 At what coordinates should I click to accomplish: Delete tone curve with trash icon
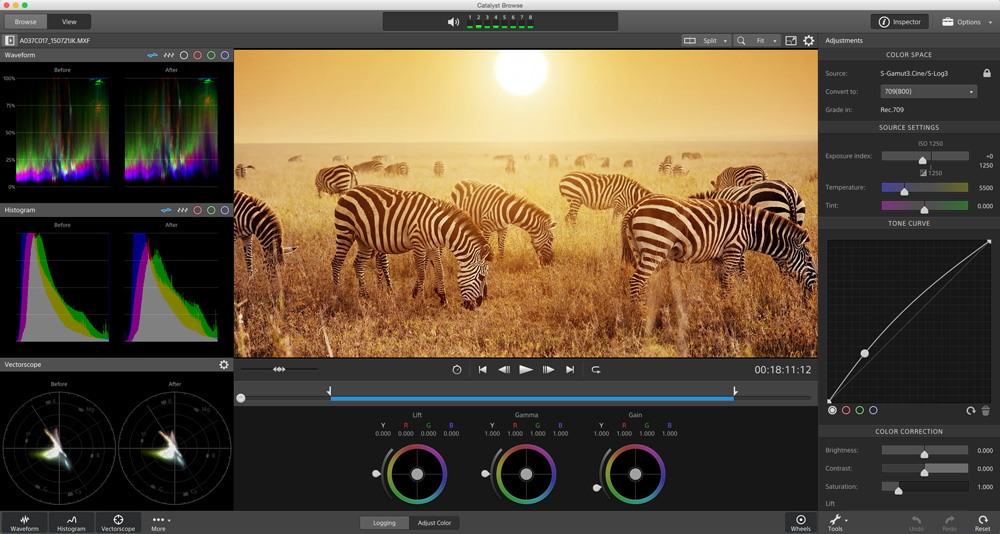[985, 411]
